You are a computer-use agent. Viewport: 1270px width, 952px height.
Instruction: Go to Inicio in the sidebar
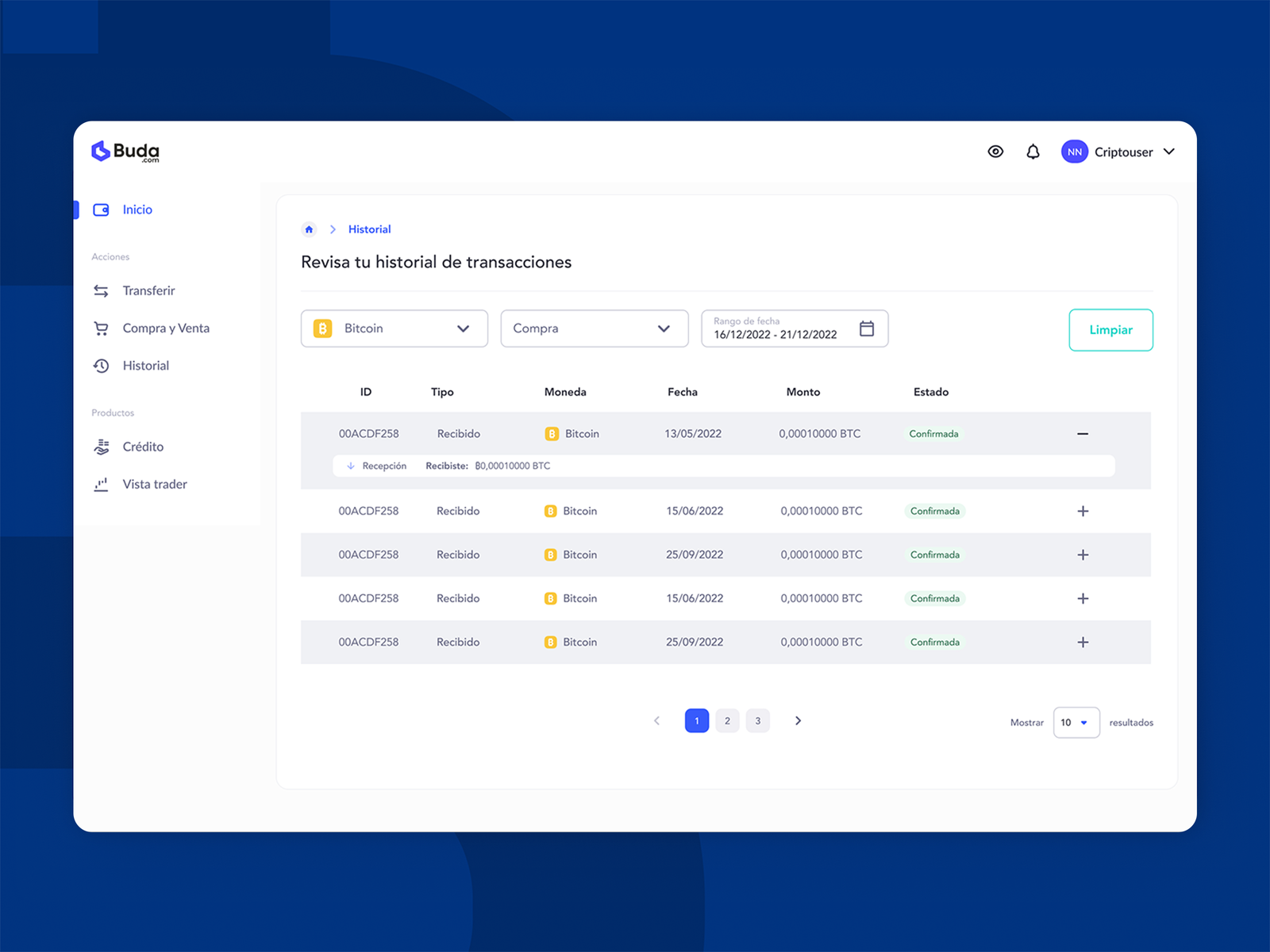click(x=137, y=209)
